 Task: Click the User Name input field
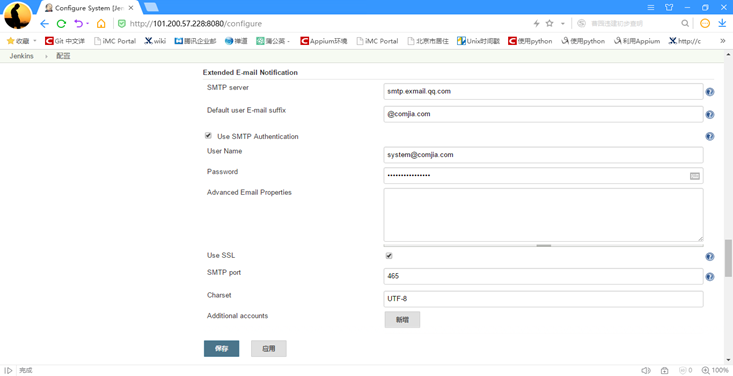pyautogui.click(x=543, y=155)
